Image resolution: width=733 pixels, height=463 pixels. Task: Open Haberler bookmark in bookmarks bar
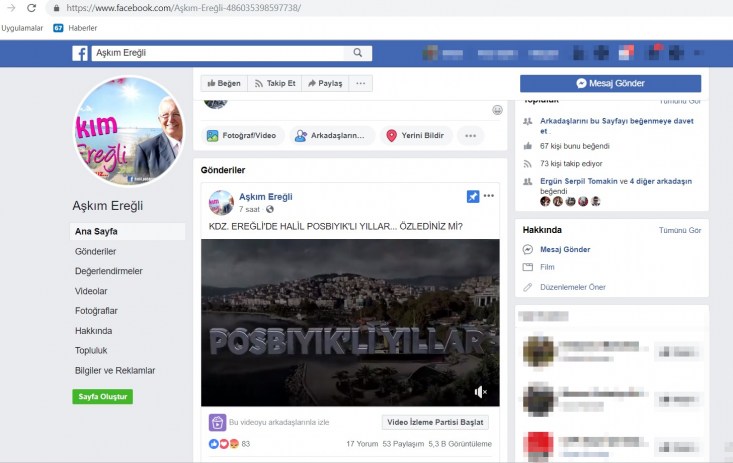(75, 28)
